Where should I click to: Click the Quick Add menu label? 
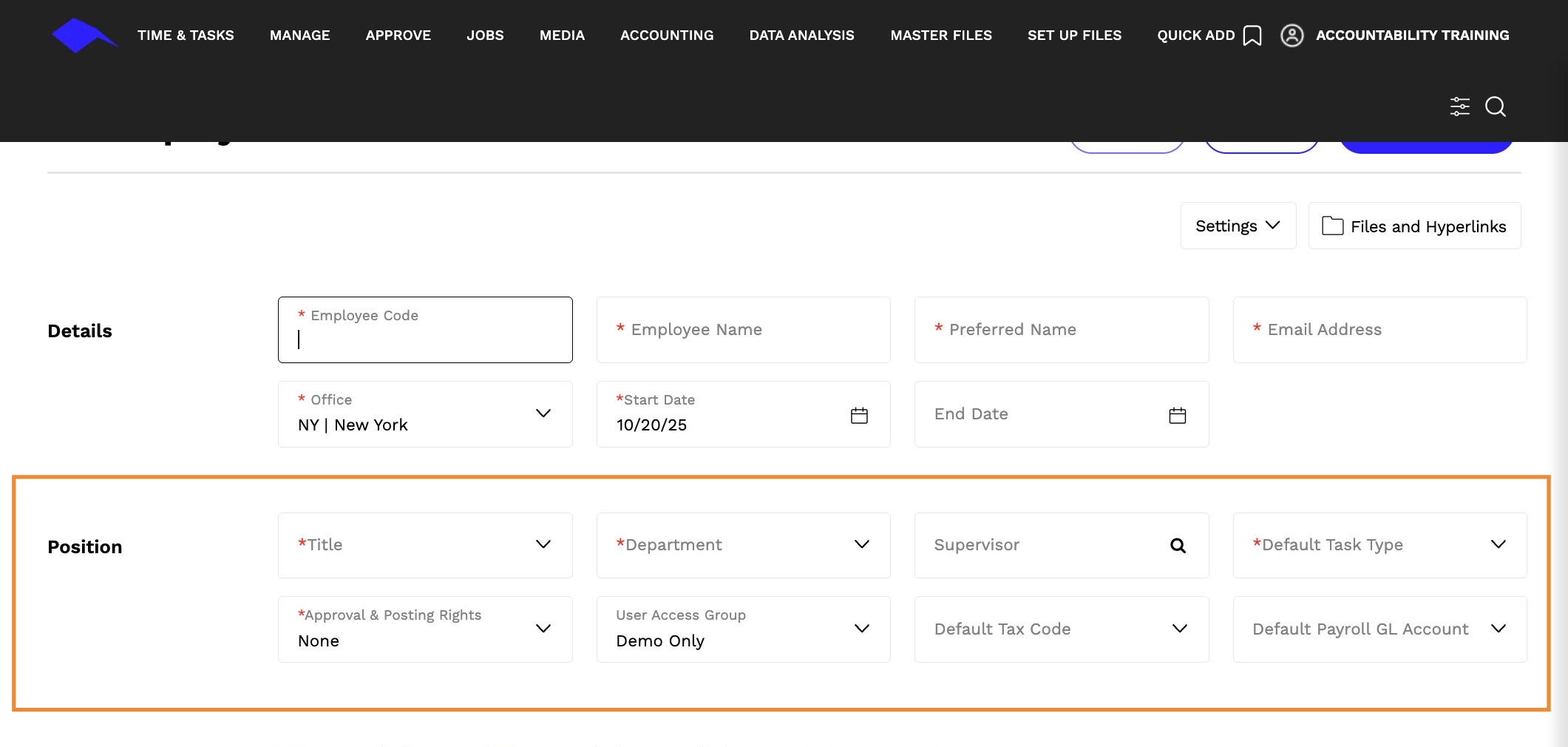click(1196, 36)
